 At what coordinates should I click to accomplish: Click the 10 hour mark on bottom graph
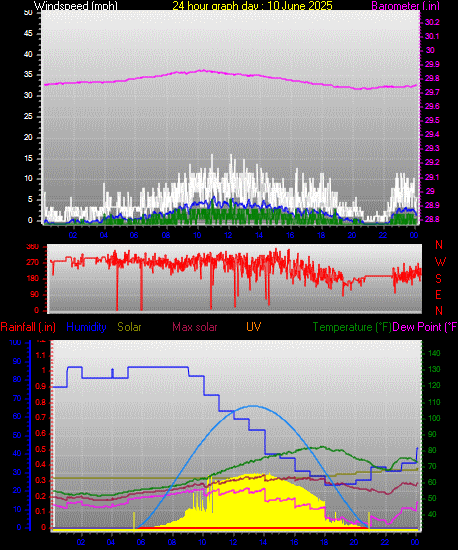(202, 542)
